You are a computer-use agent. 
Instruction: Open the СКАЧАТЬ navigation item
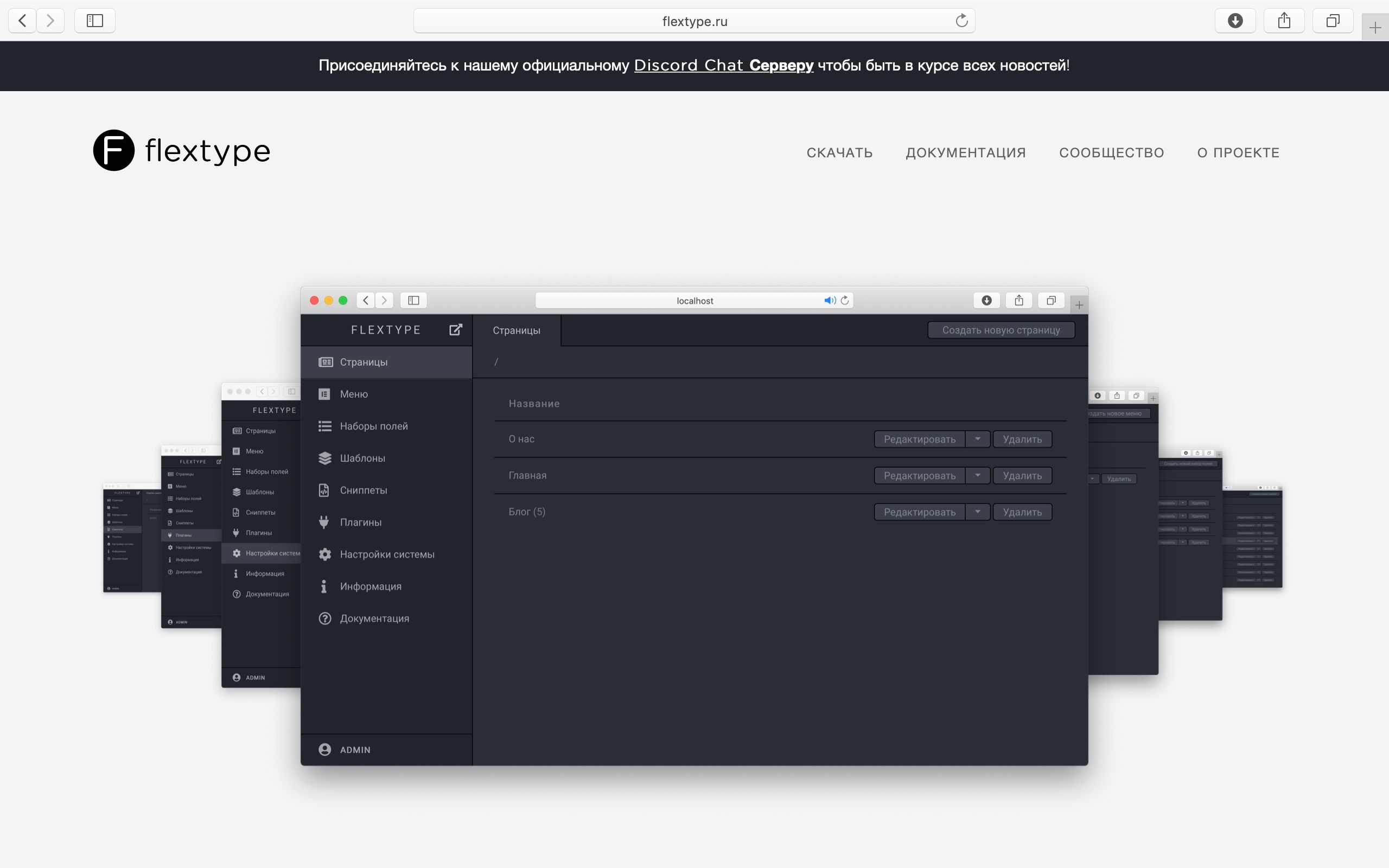[x=839, y=152]
